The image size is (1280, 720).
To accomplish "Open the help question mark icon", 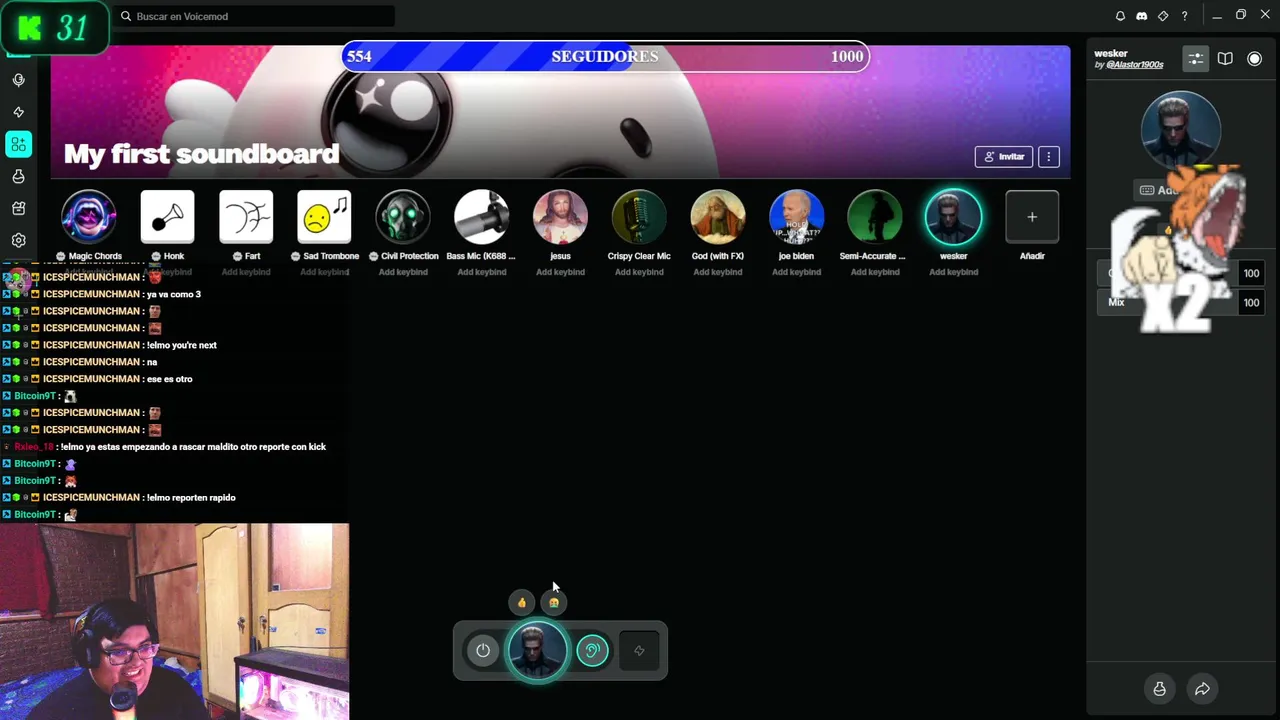I will pyautogui.click(x=1184, y=16).
